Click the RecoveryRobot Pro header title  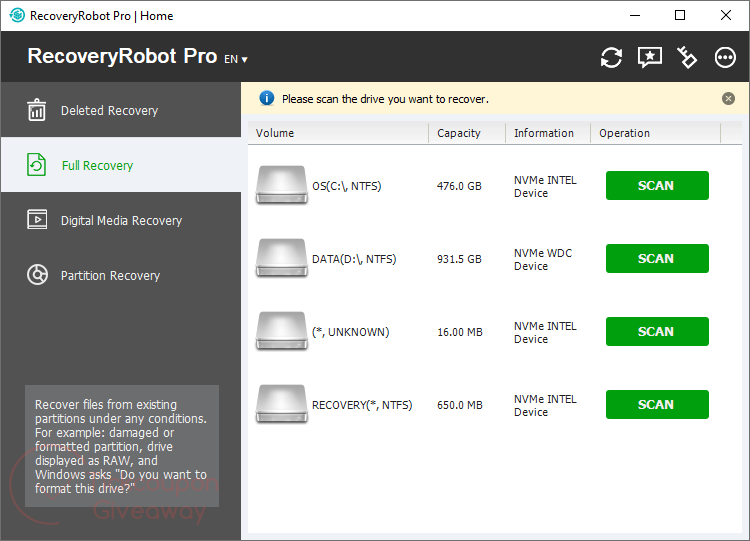(122, 56)
